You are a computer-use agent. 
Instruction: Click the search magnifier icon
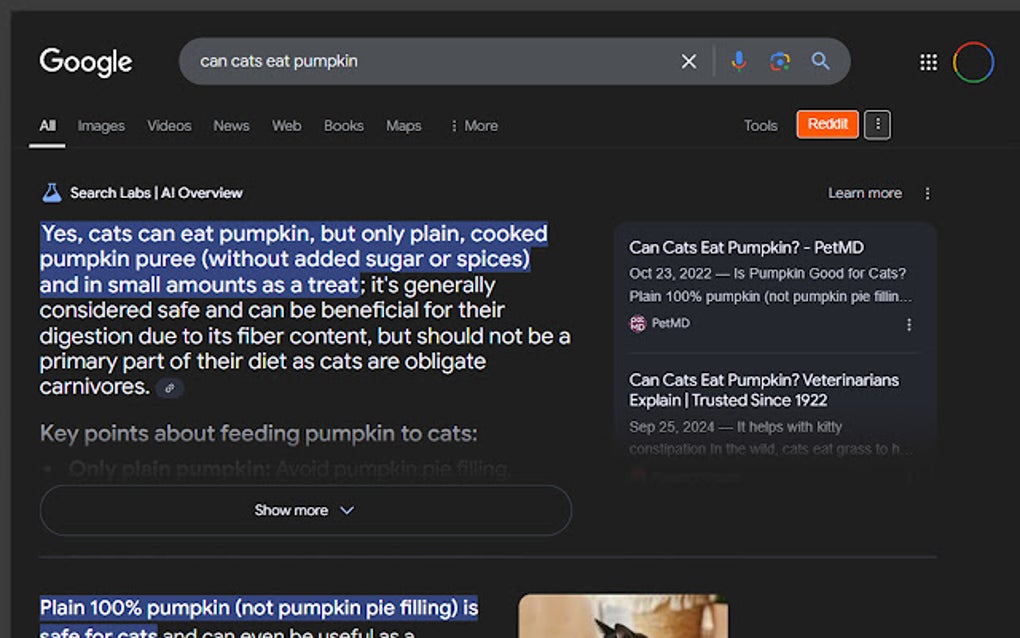(x=821, y=61)
